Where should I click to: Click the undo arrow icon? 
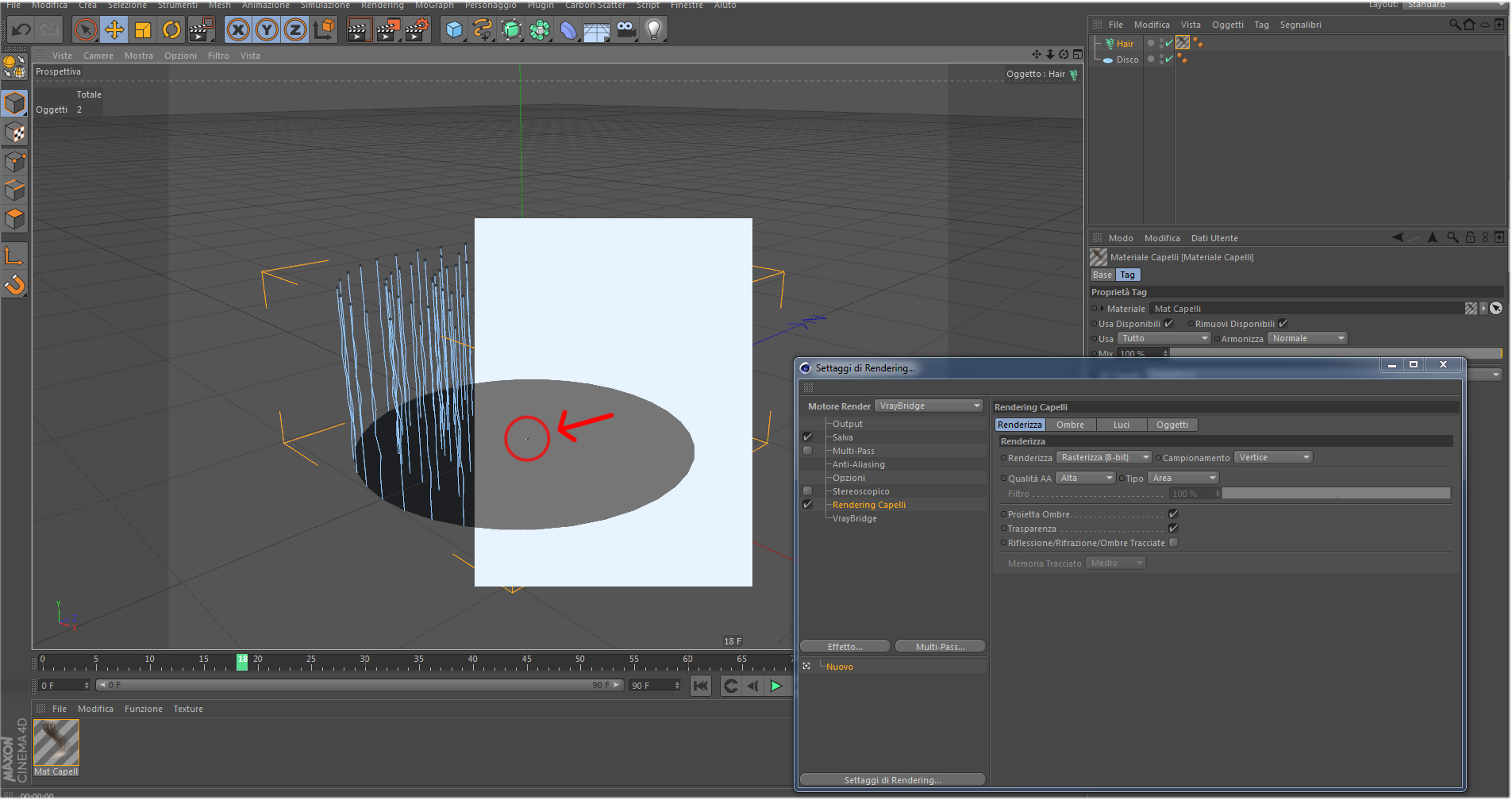(x=21, y=30)
